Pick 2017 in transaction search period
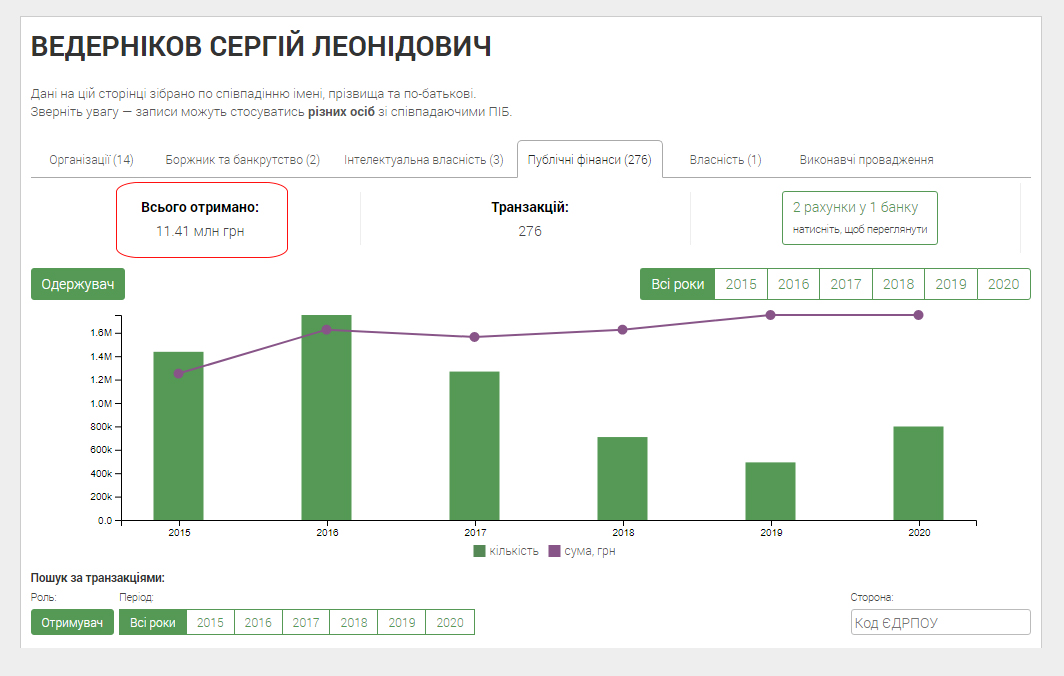Viewport: 1064px width, 676px height. (x=306, y=622)
